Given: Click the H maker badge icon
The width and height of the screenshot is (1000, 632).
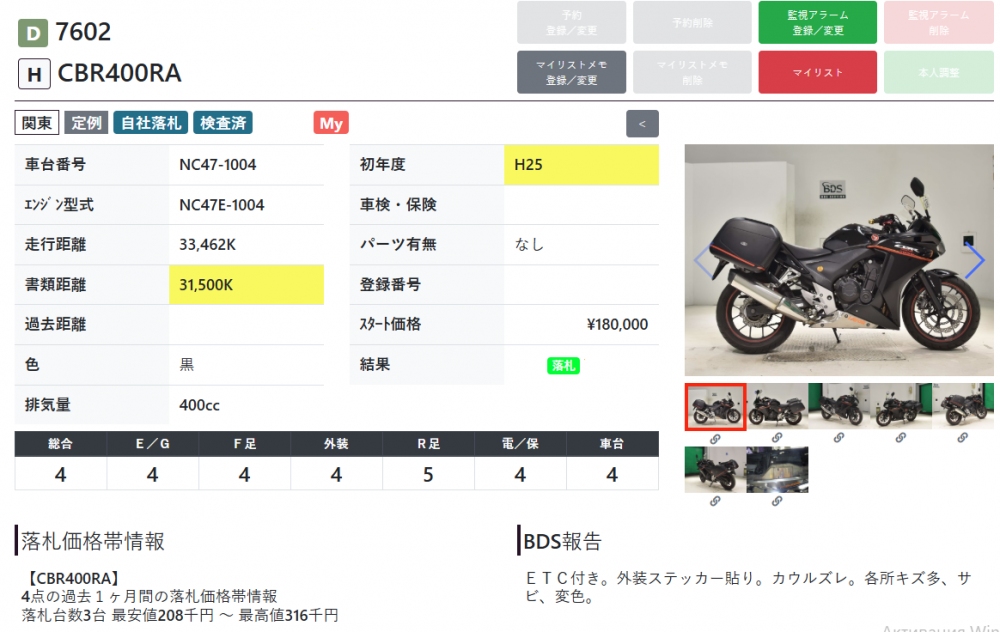Looking at the screenshot, I should click(x=33, y=74).
